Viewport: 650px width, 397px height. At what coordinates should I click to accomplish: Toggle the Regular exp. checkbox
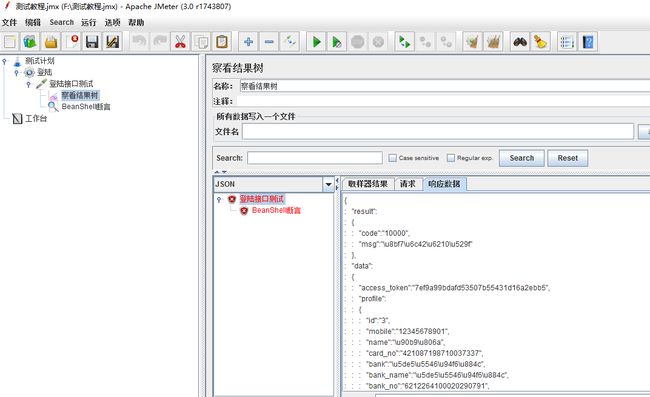[x=451, y=158]
